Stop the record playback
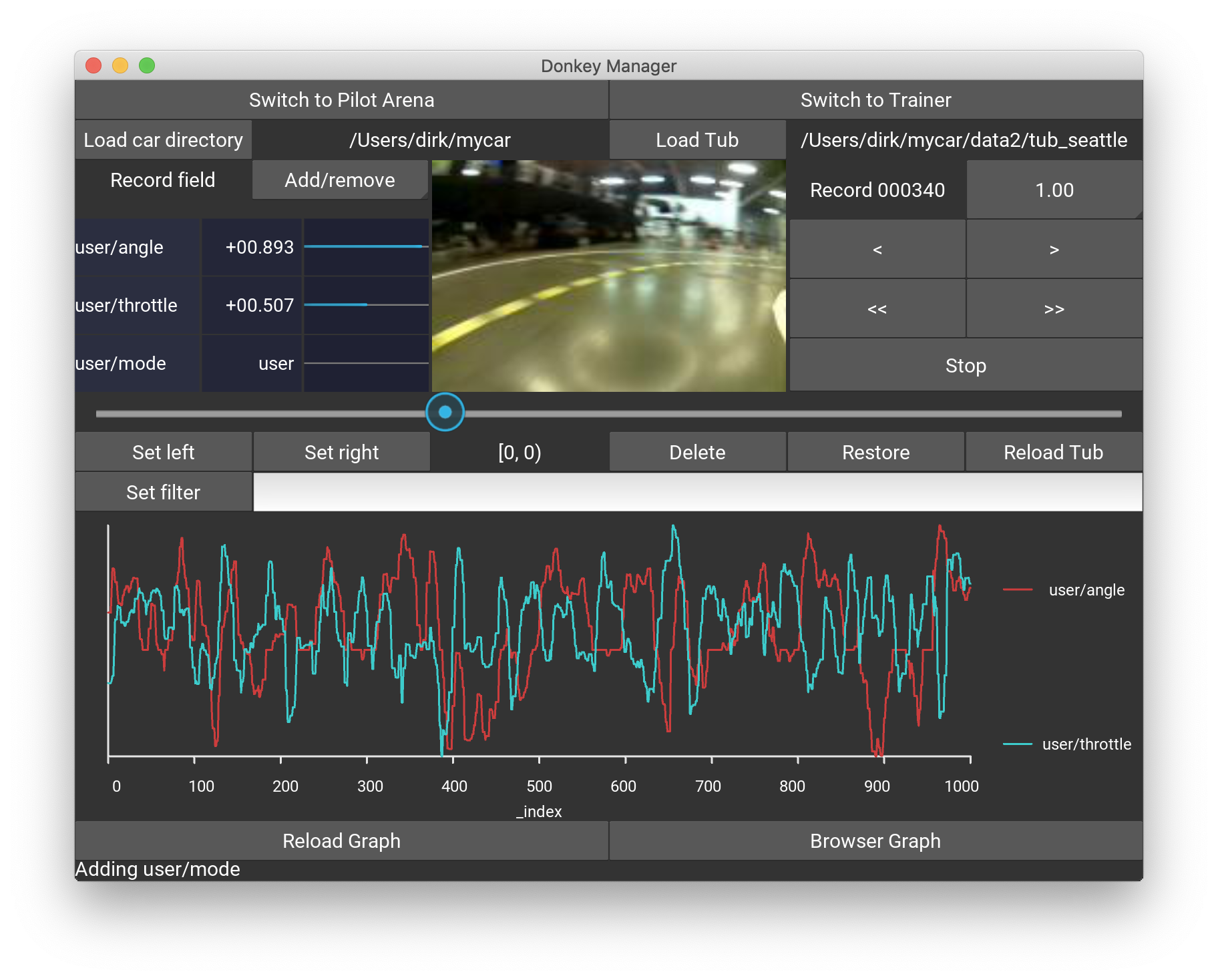The height and width of the screenshot is (980, 1218). pyautogui.click(x=966, y=365)
